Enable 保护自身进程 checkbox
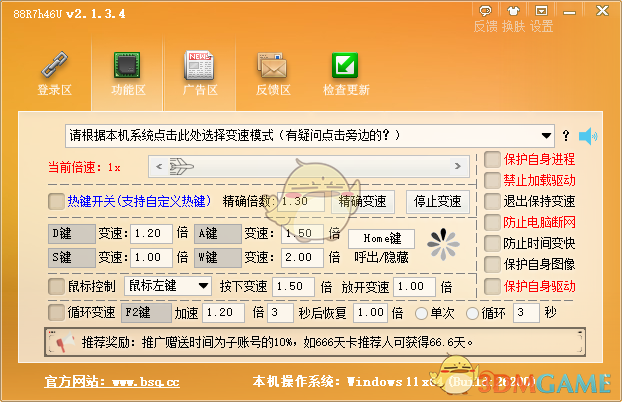This screenshot has height=402, width=622. pyautogui.click(x=492, y=159)
